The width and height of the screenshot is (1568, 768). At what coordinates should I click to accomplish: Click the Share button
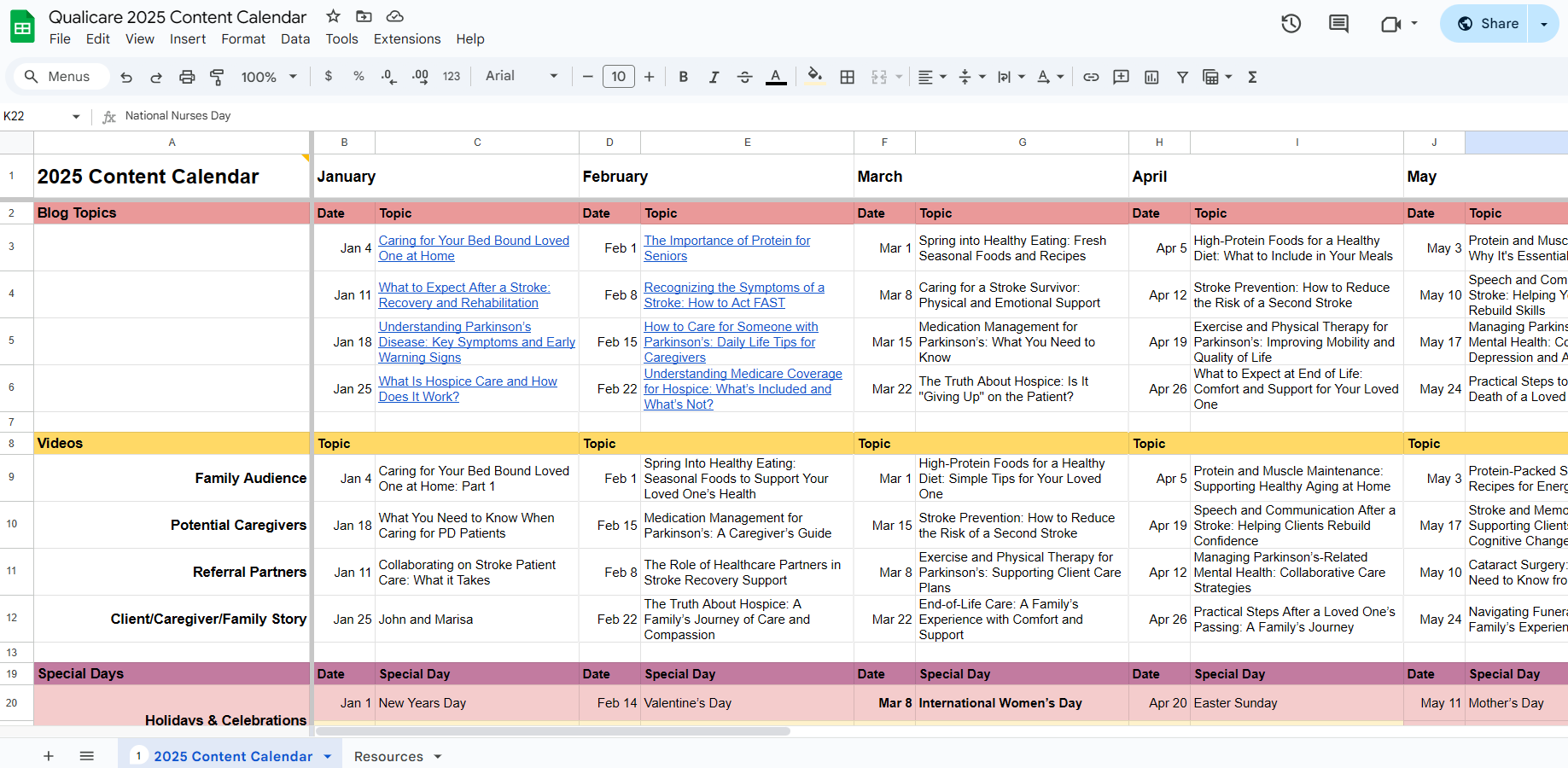[x=1488, y=24]
